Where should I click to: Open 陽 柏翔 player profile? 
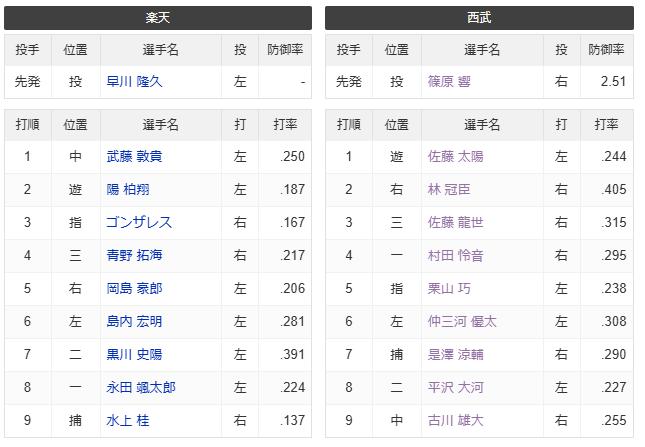128,190
